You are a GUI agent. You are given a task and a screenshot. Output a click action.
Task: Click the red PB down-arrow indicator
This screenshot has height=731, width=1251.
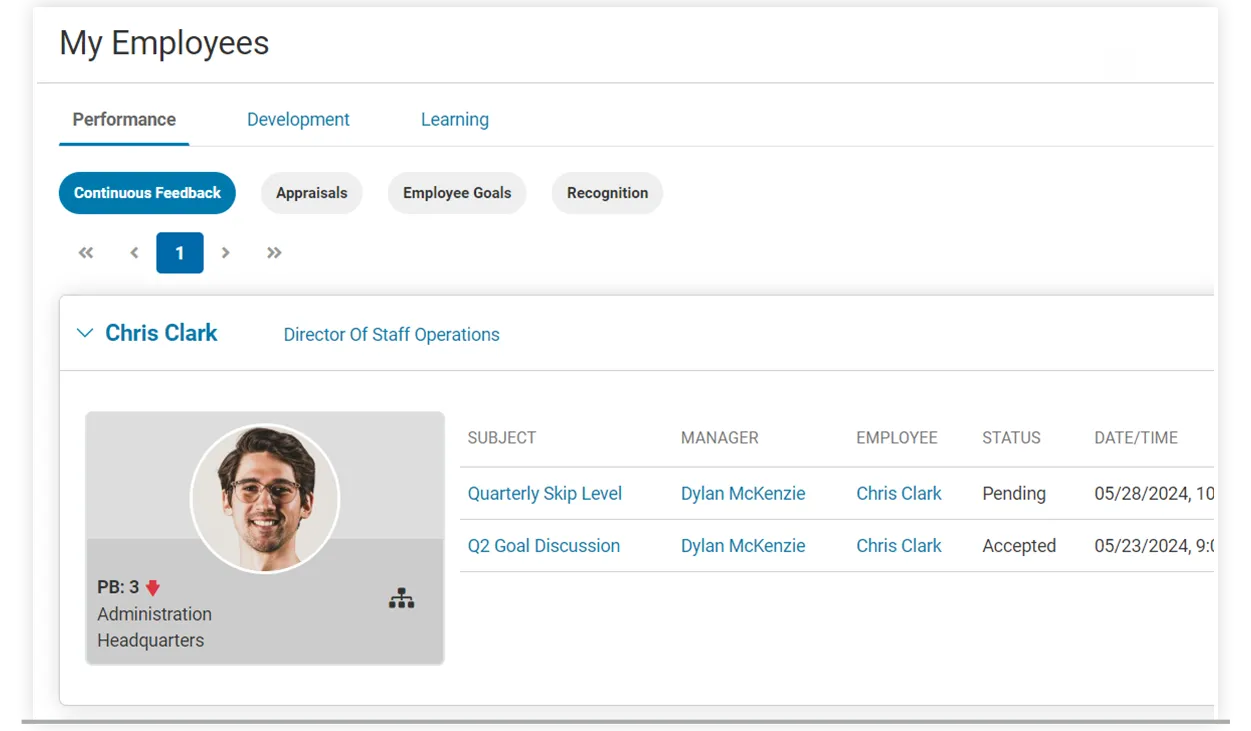153,588
